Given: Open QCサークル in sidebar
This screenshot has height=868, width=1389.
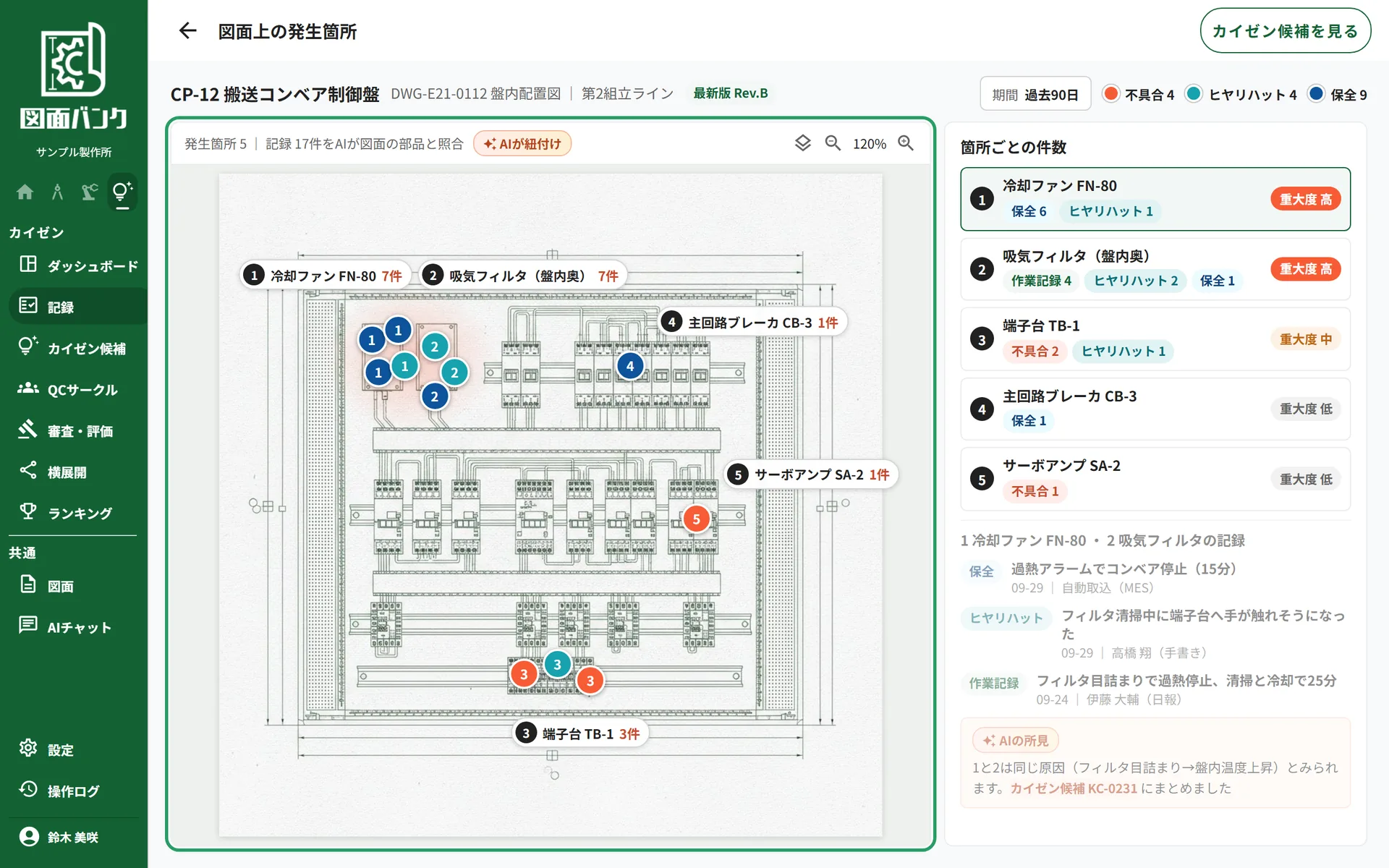Looking at the screenshot, I should point(77,389).
